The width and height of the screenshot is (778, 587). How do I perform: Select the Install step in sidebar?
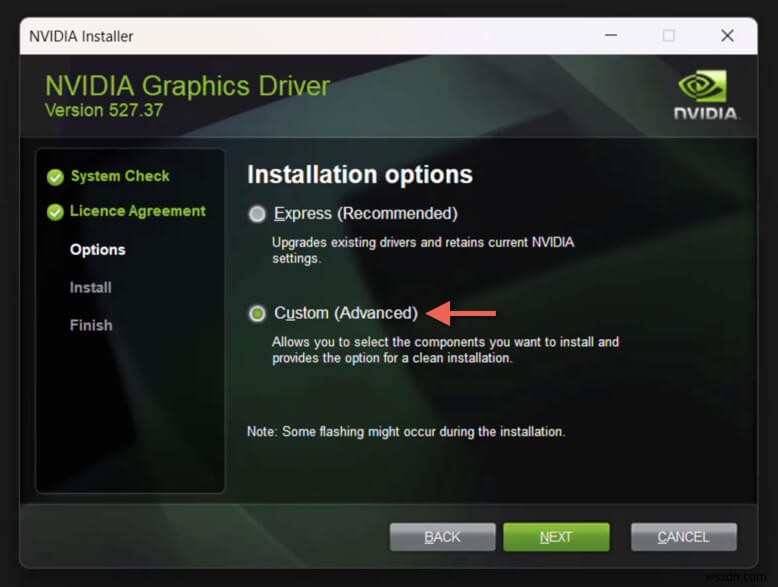click(91, 287)
